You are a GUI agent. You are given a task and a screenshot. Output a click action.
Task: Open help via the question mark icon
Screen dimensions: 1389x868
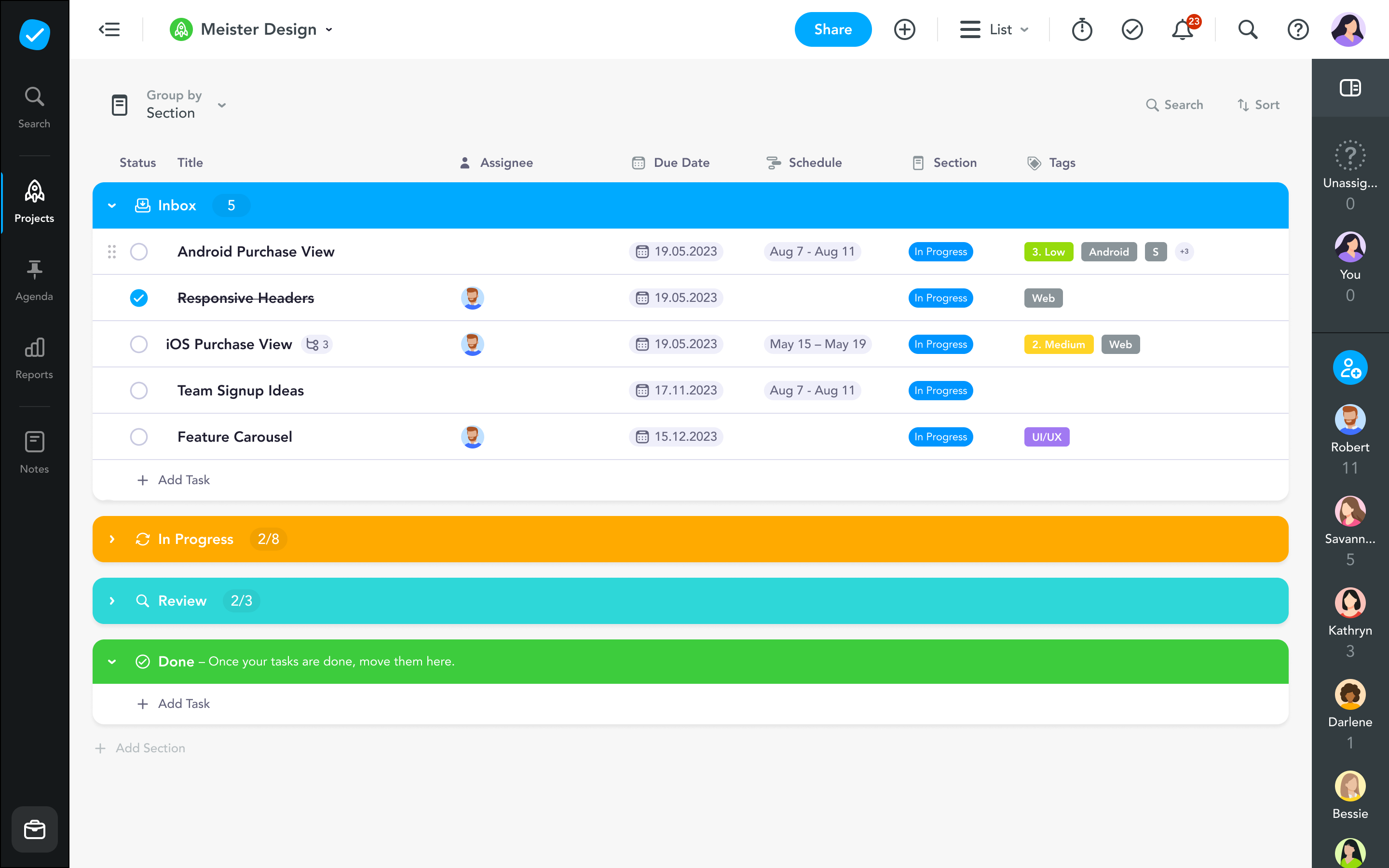coord(1298,29)
